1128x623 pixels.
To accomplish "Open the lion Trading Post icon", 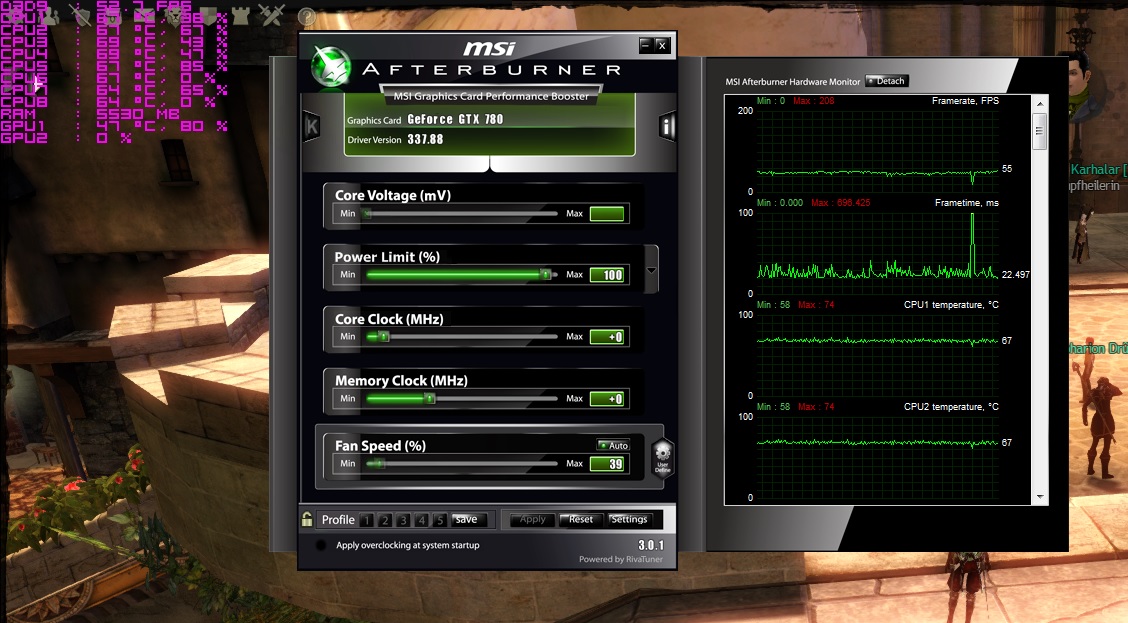I will [x=175, y=17].
